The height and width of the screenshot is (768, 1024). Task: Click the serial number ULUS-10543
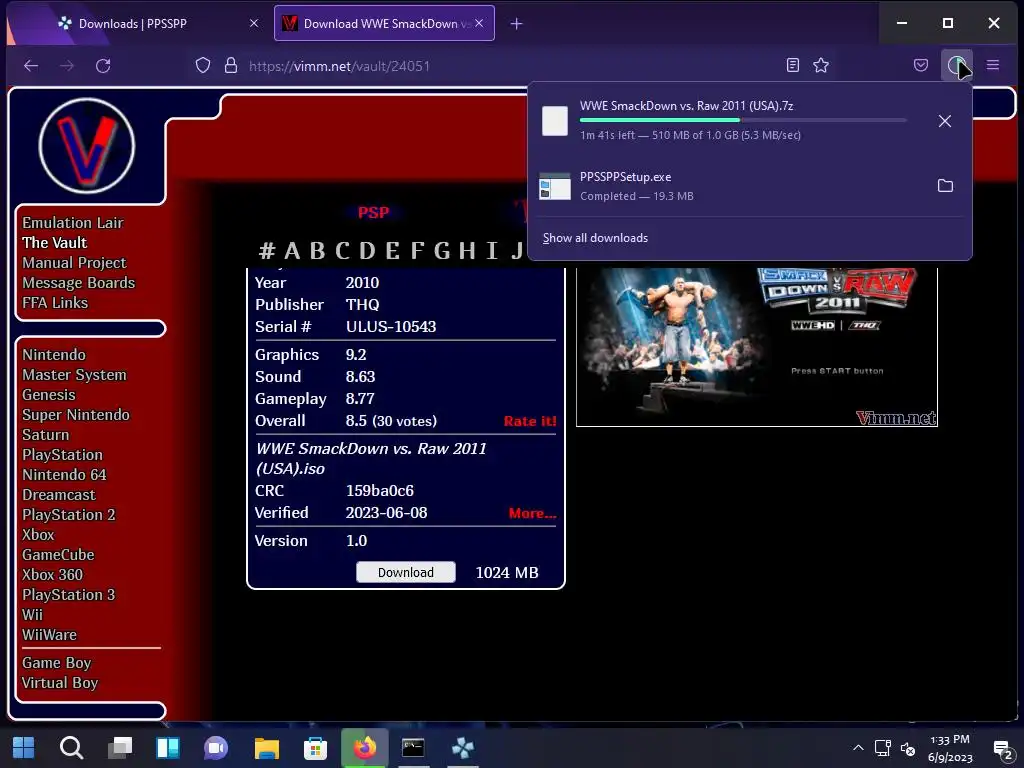(391, 327)
